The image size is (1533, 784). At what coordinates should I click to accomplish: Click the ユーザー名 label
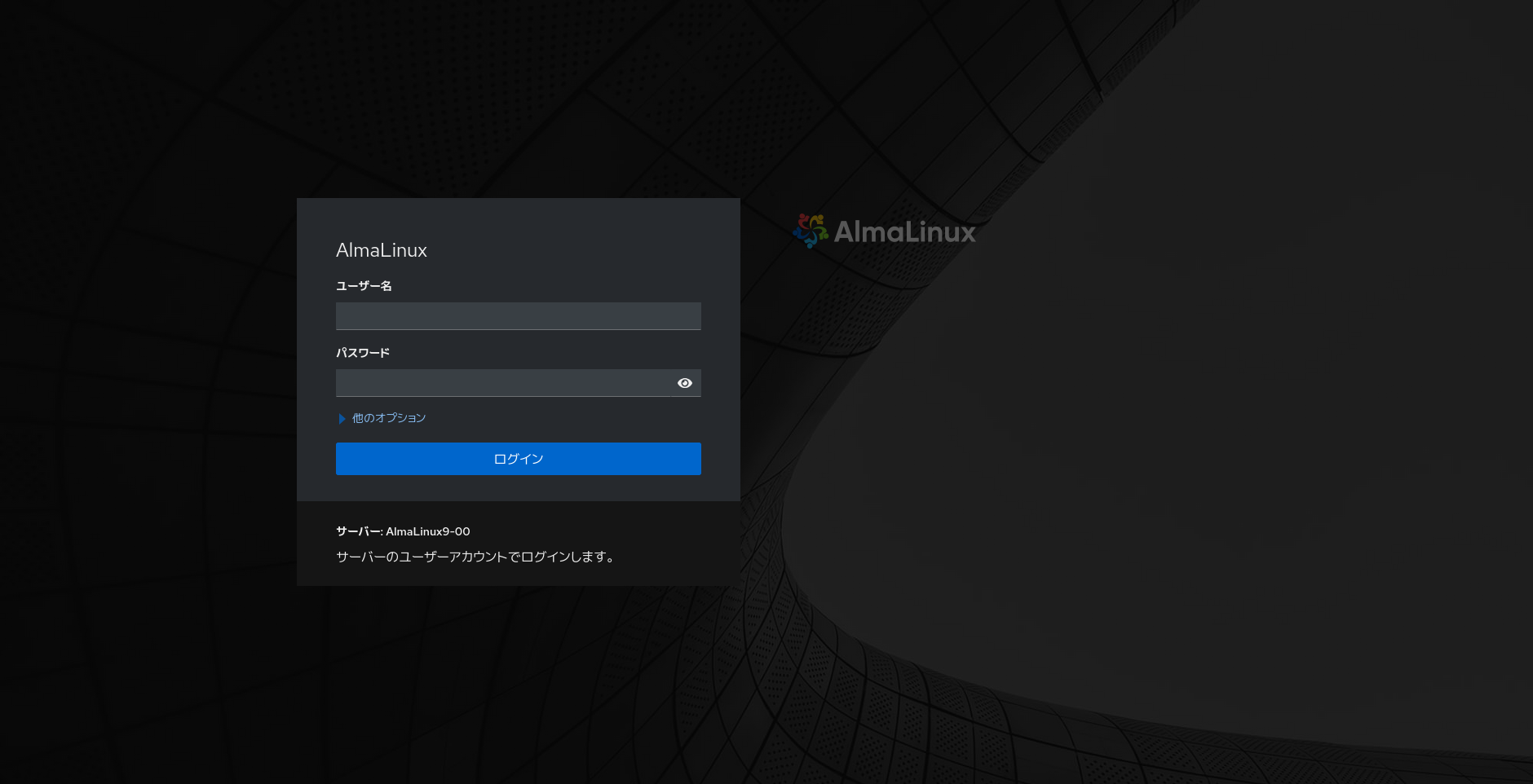tap(364, 286)
